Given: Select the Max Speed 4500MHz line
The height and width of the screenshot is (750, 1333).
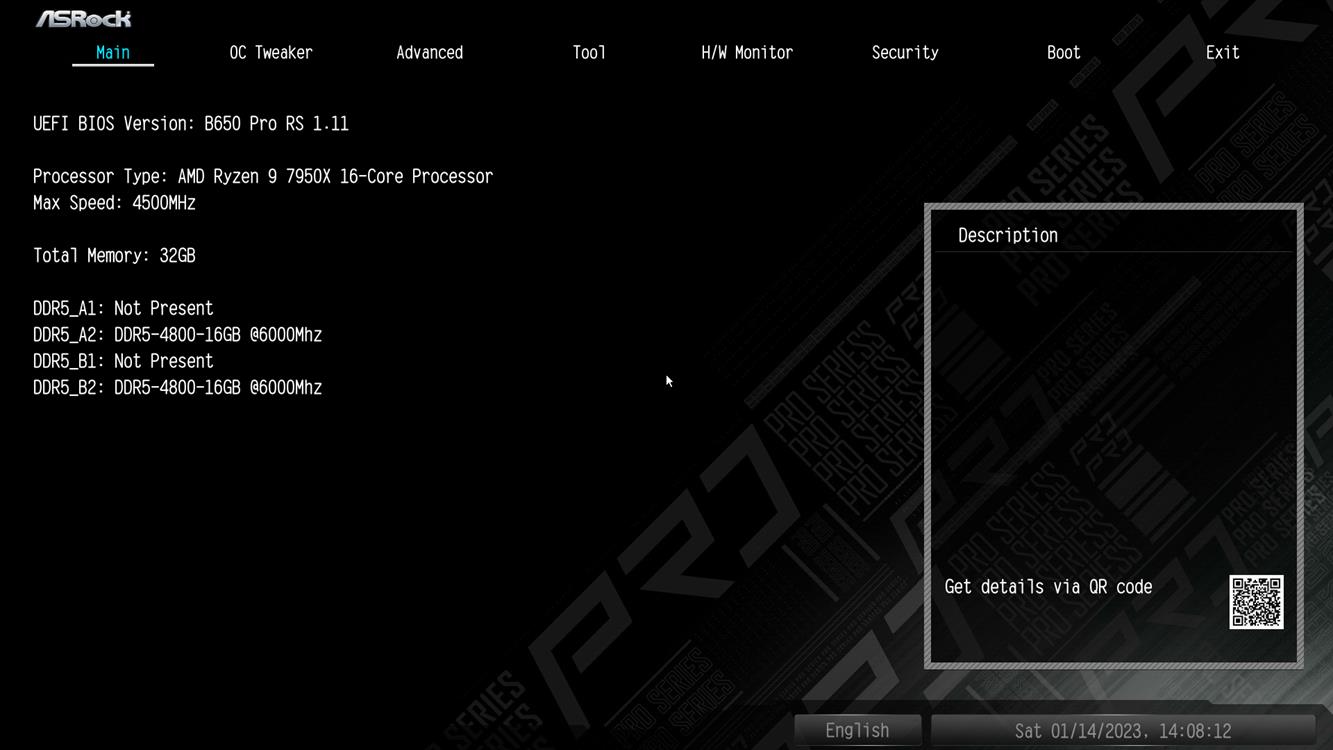Looking at the screenshot, I should 114,203.
